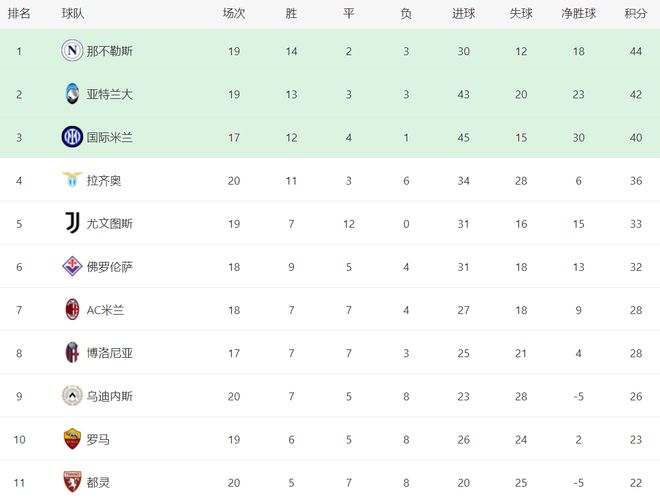The height and width of the screenshot is (501, 660).
Task: Open the 那不勒斯 team name link
Action: click(x=109, y=51)
